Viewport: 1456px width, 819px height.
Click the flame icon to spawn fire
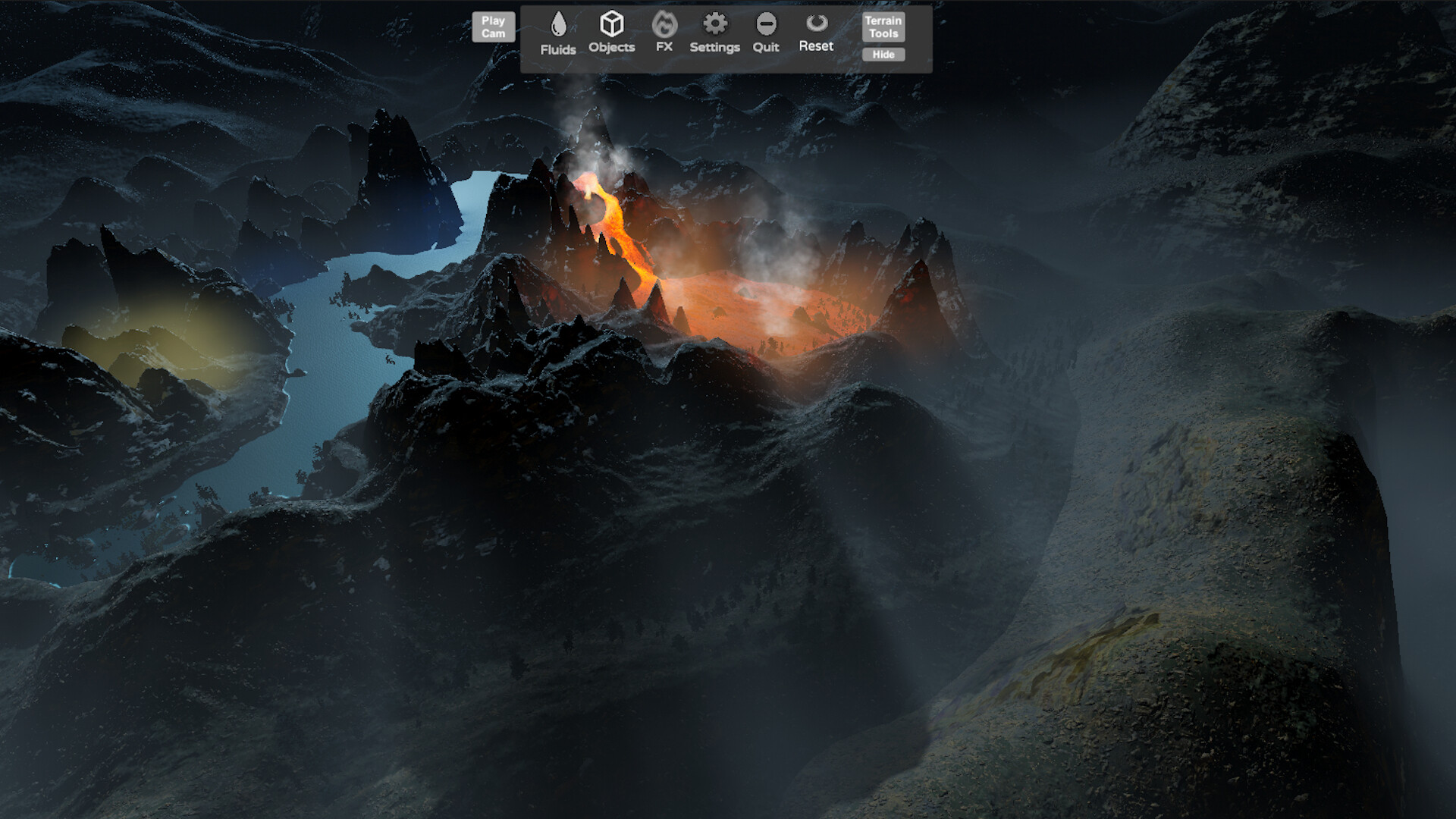664,25
